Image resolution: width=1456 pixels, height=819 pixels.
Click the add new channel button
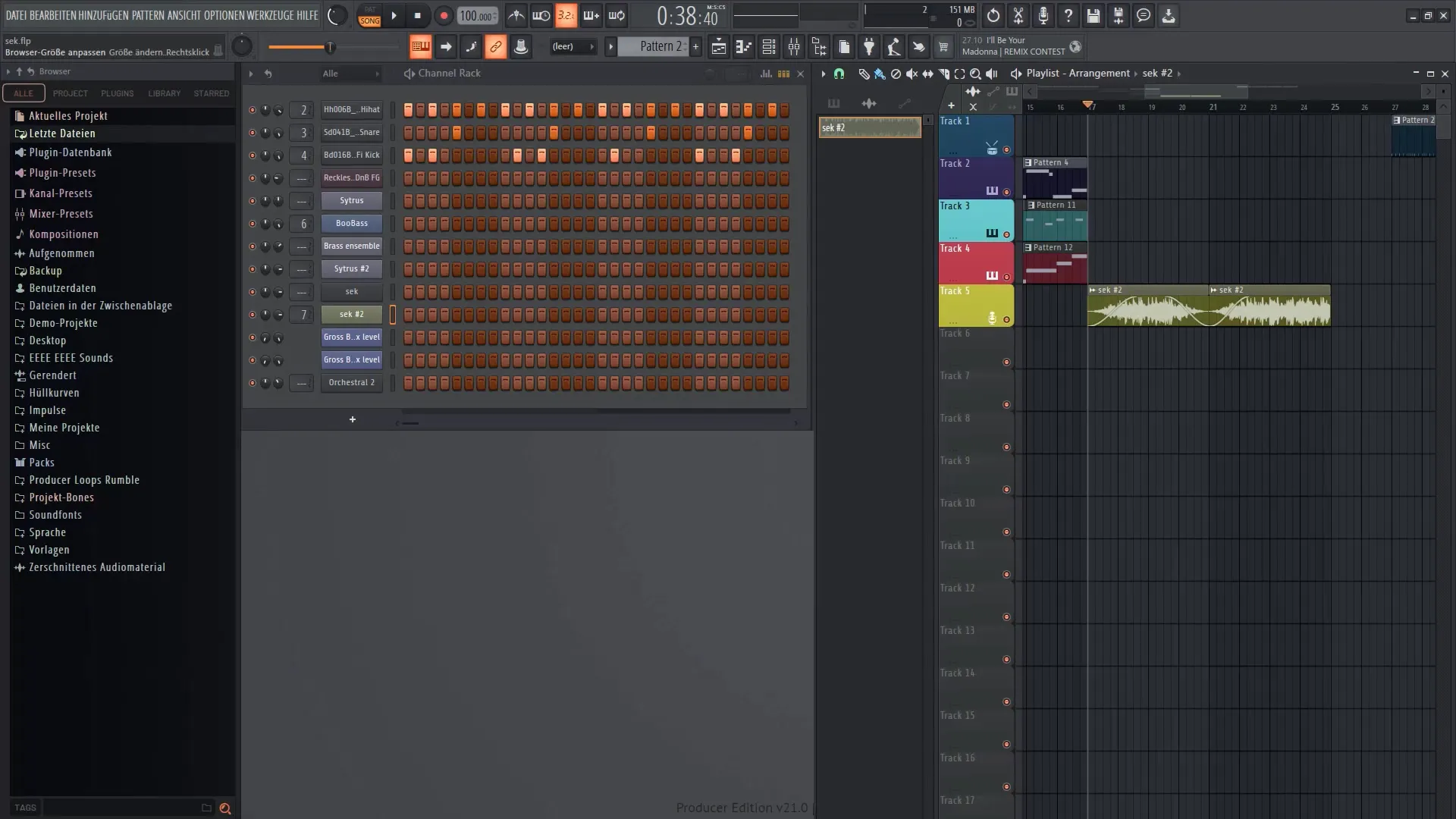(352, 418)
